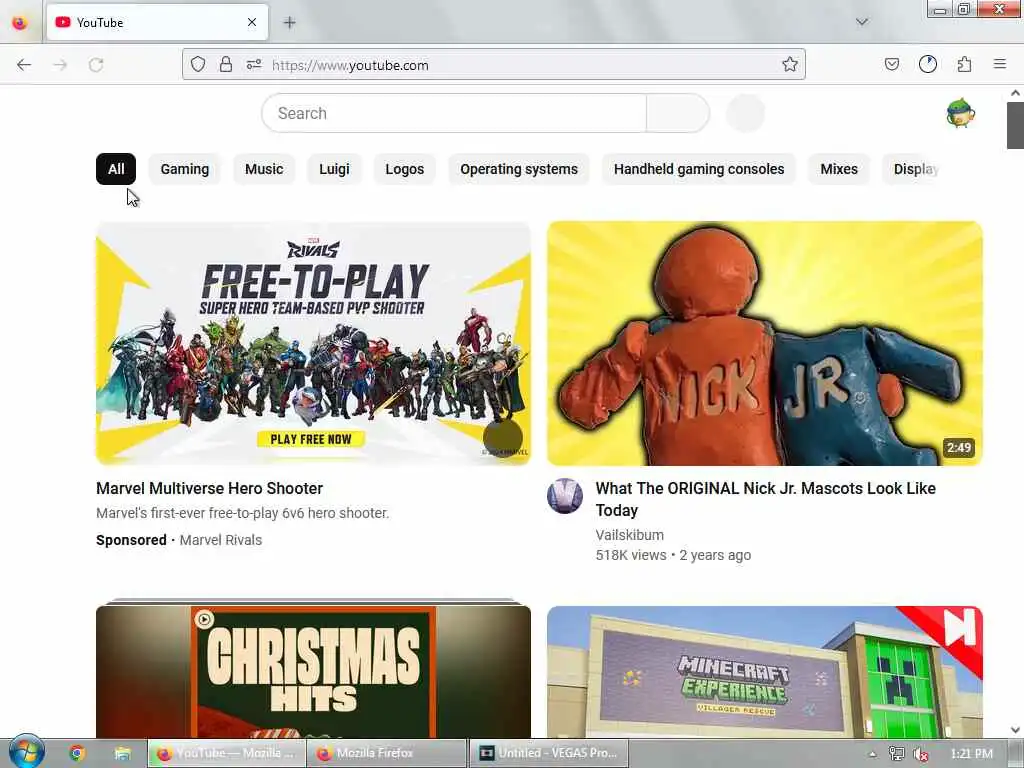Reload the current page

[96, 65]
